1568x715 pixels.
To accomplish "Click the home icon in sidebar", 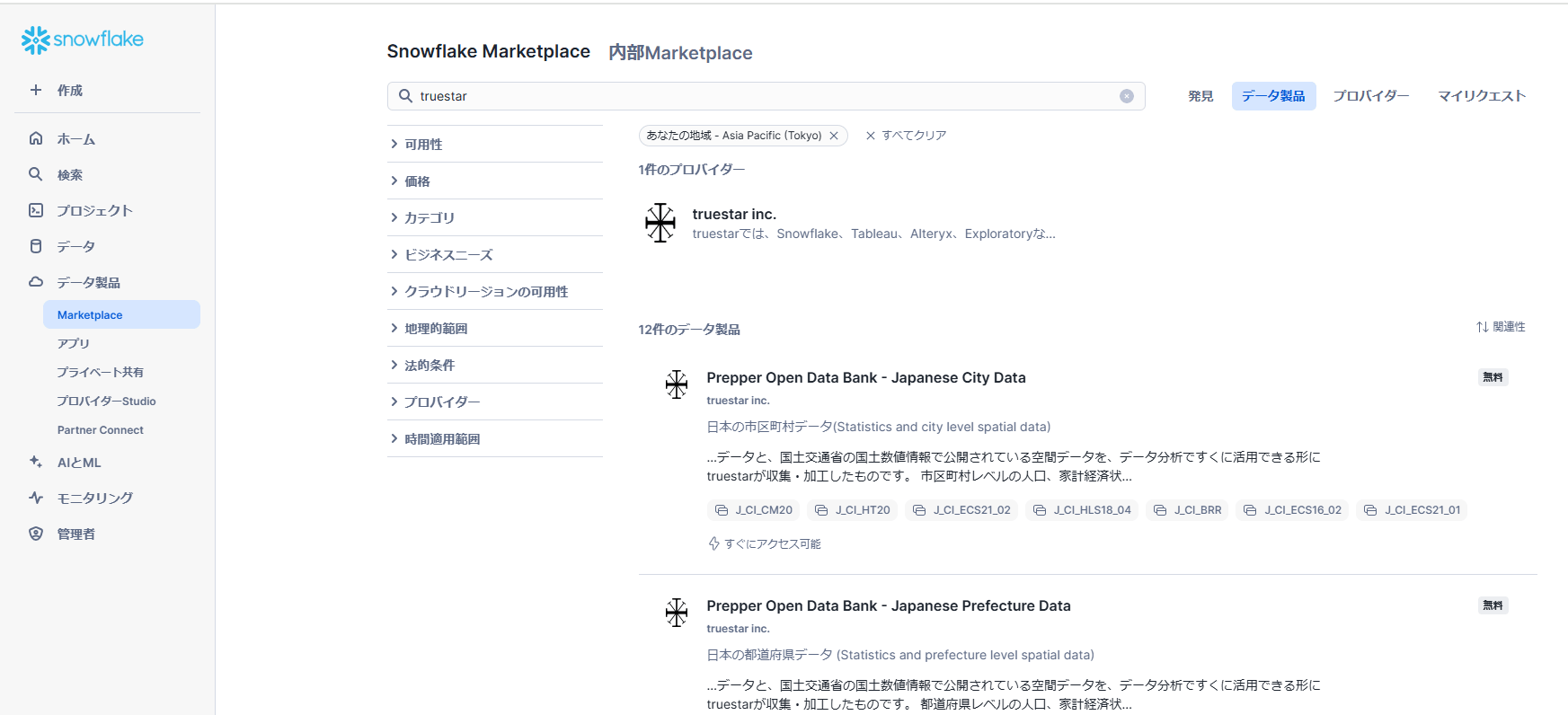I will [36, 138].
